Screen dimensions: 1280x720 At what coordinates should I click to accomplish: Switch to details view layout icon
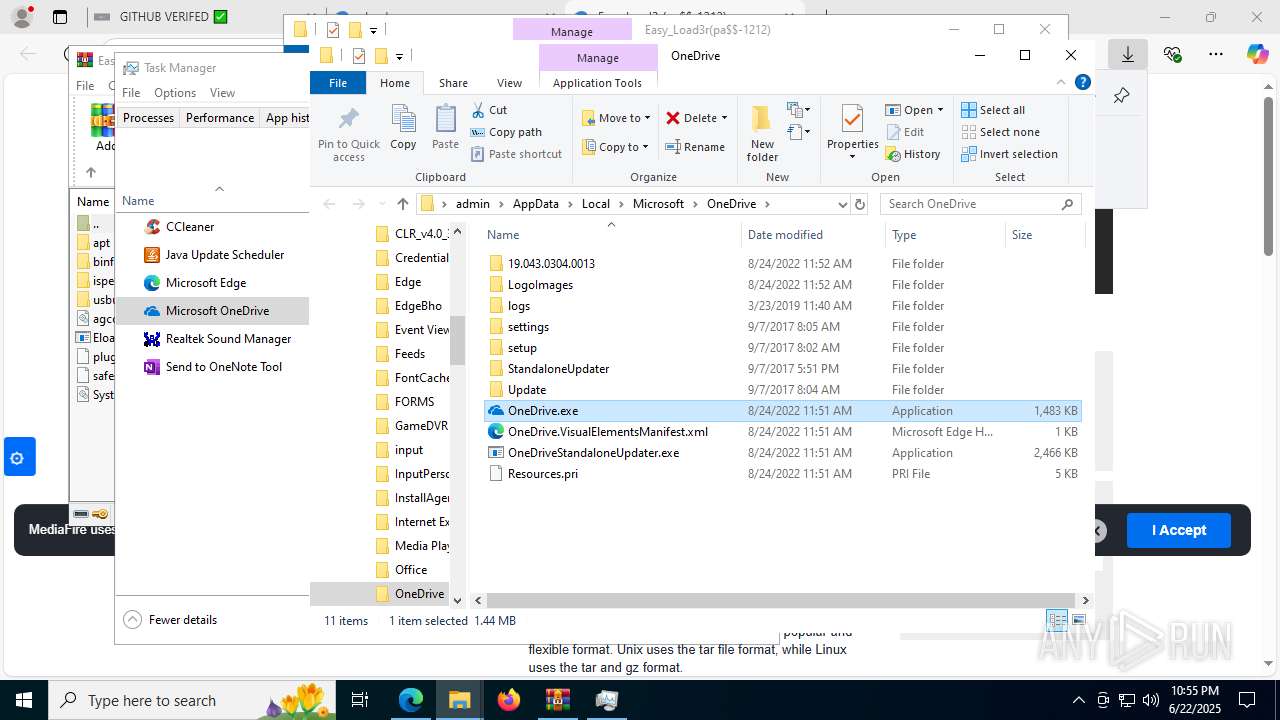(x=1056, y=620)
